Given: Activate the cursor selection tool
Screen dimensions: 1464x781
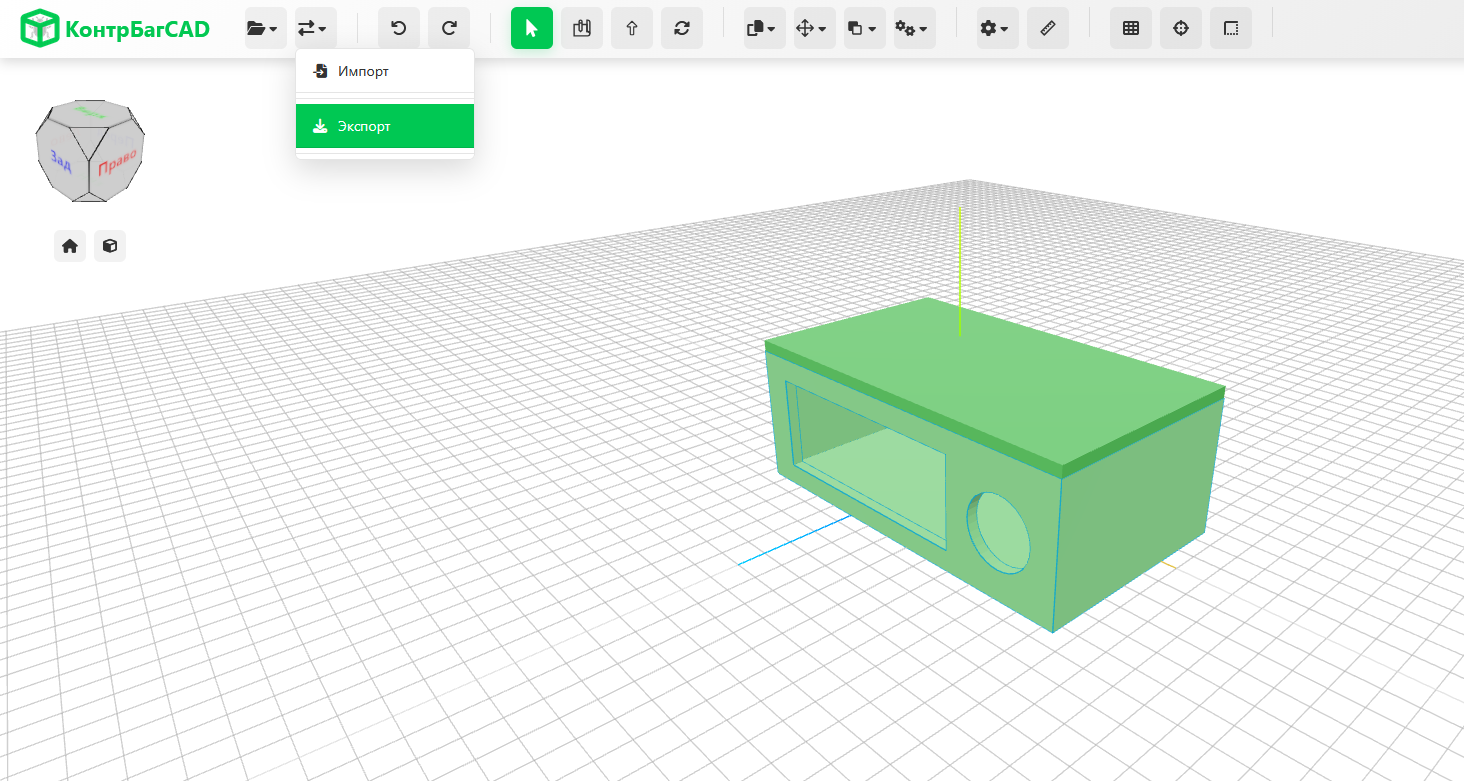Looking at the screenshot, I should click(531, 29).
